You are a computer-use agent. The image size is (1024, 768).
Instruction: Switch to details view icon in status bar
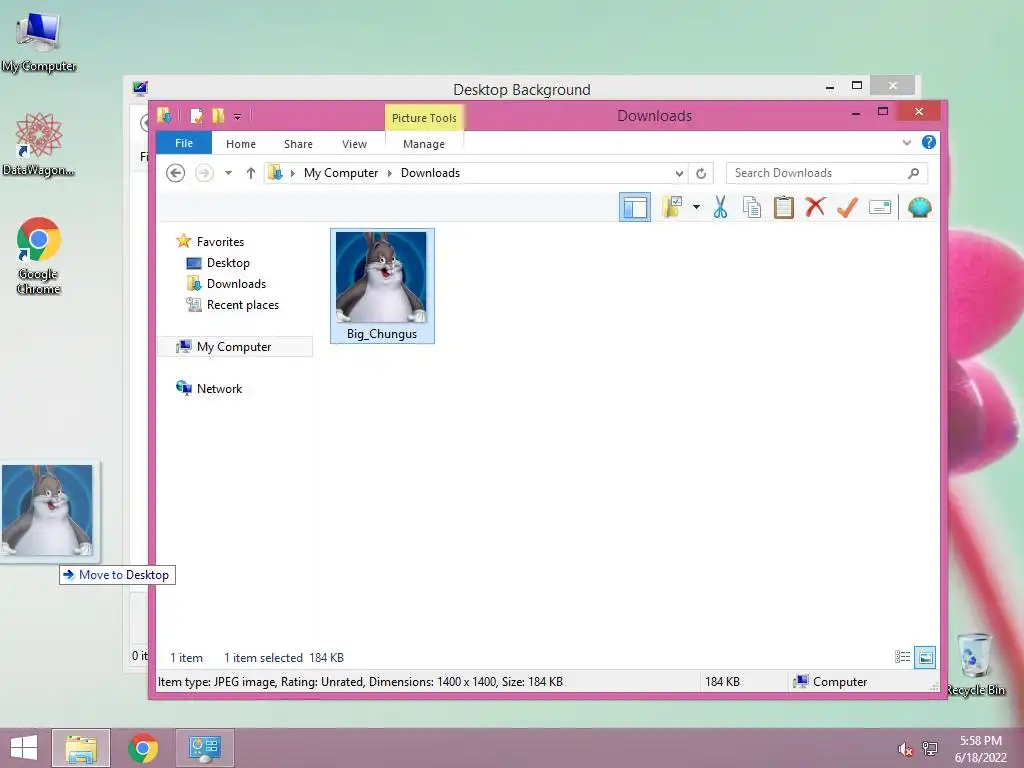point(903,657)
